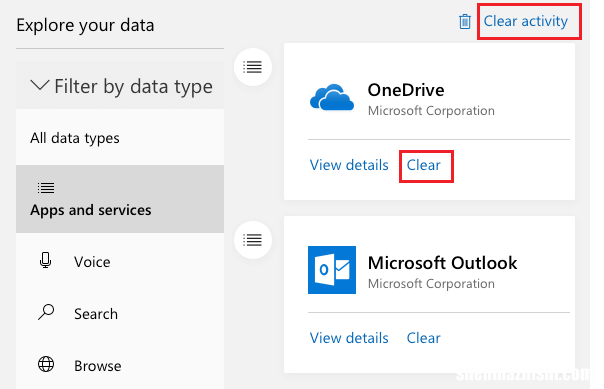Viewport: 604px width, 389px height.
Task: Clear Microsoft Outlook activity
Action: click(x=423, y=338)
